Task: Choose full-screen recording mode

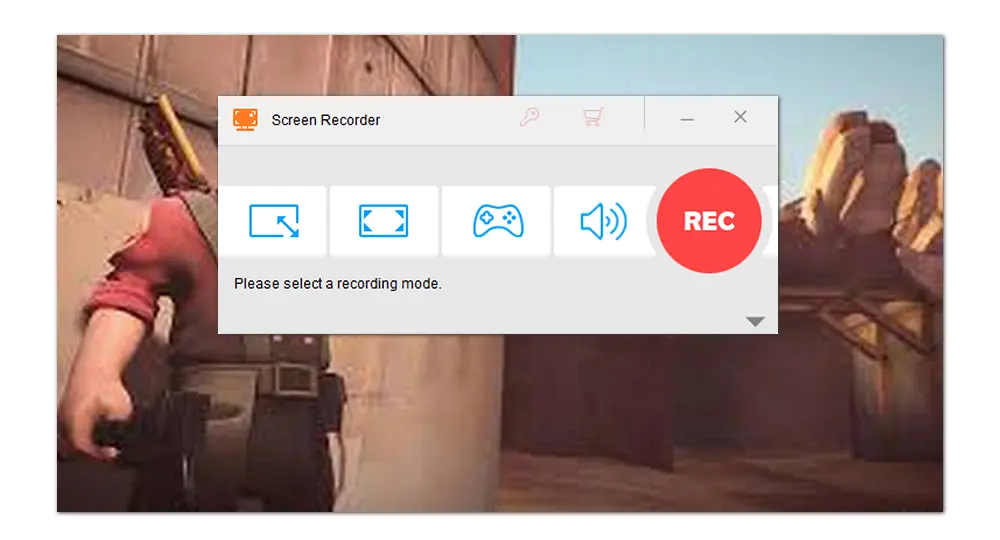Action: pos(383,221)
